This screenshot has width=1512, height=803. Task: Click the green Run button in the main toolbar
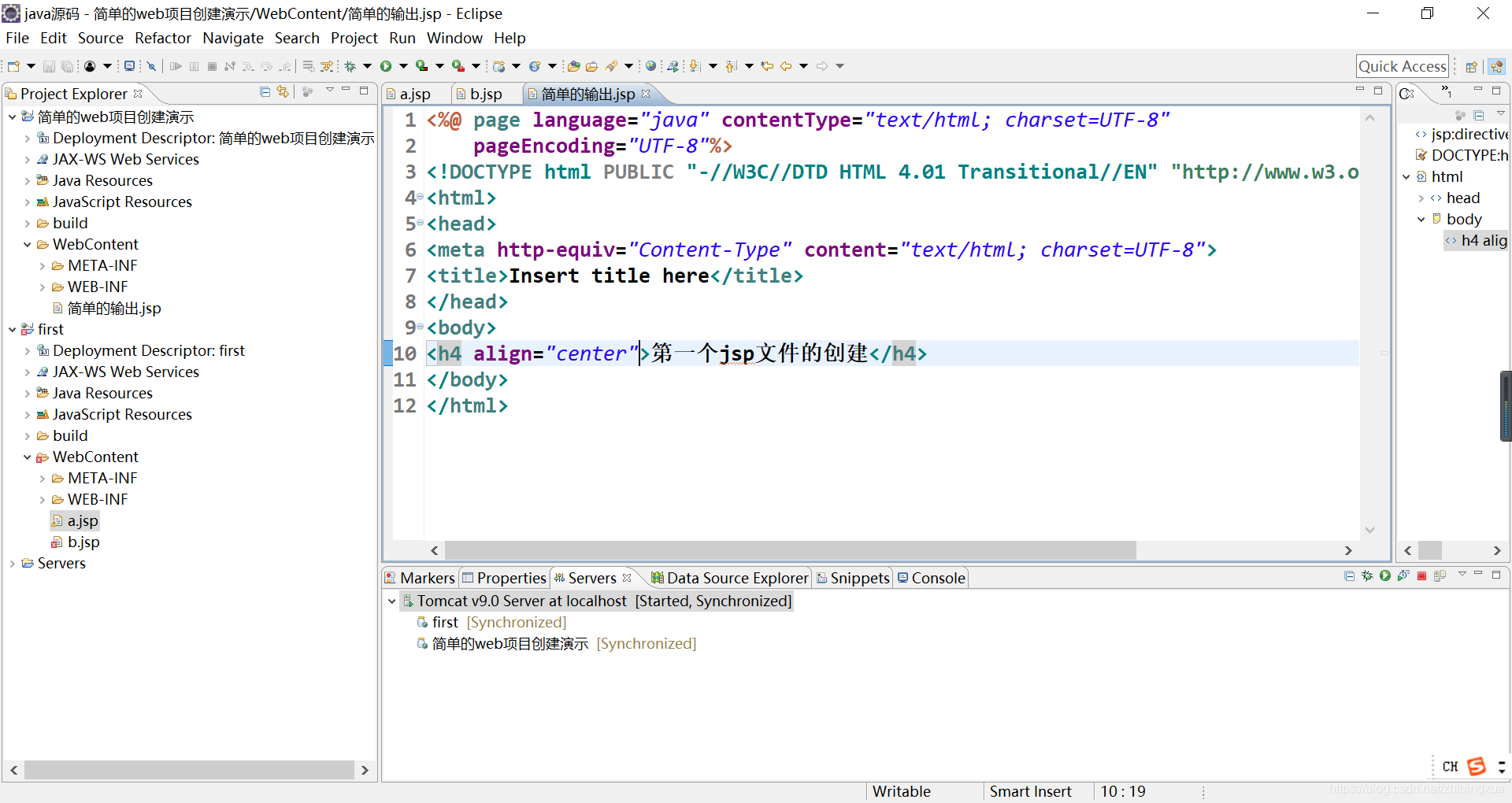[386, 66]
